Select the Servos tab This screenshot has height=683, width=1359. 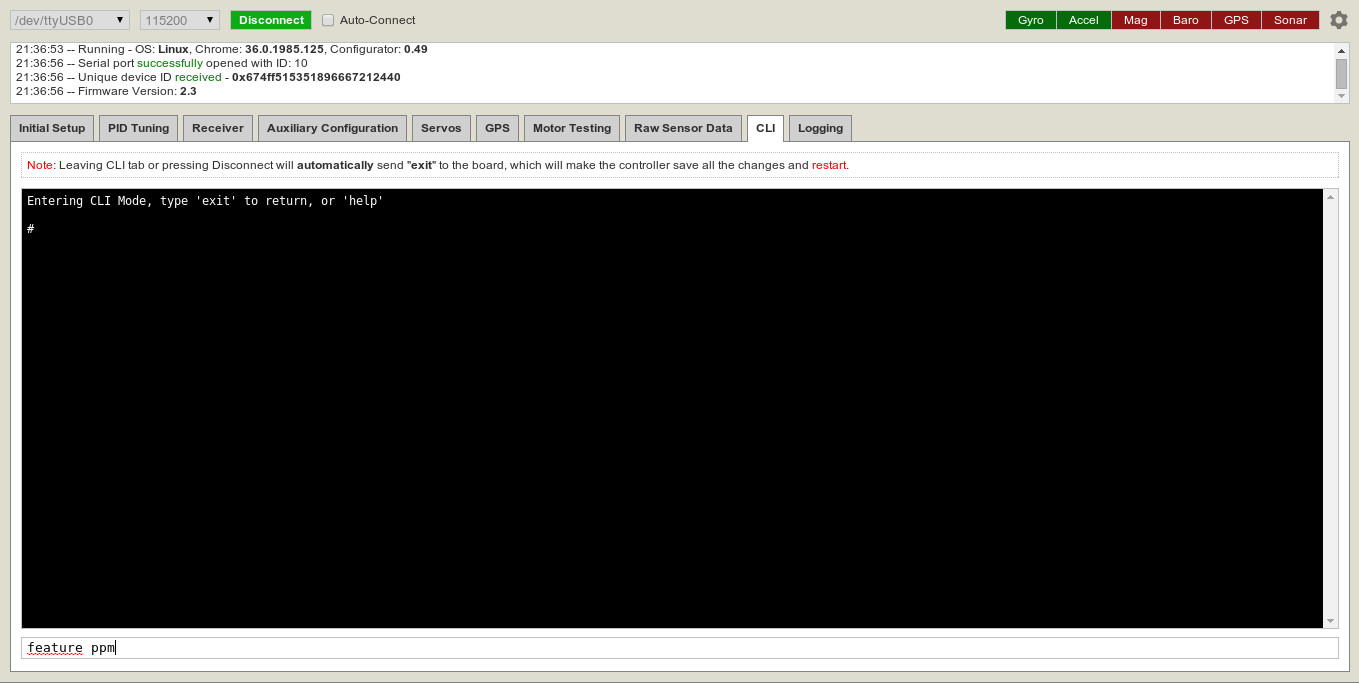[441, 128]
